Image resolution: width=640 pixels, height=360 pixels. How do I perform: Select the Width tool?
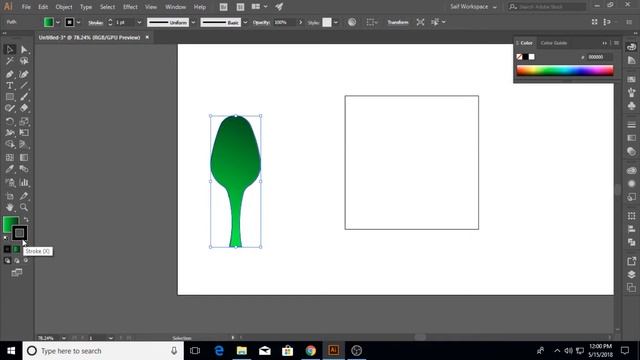coord(10,133)
